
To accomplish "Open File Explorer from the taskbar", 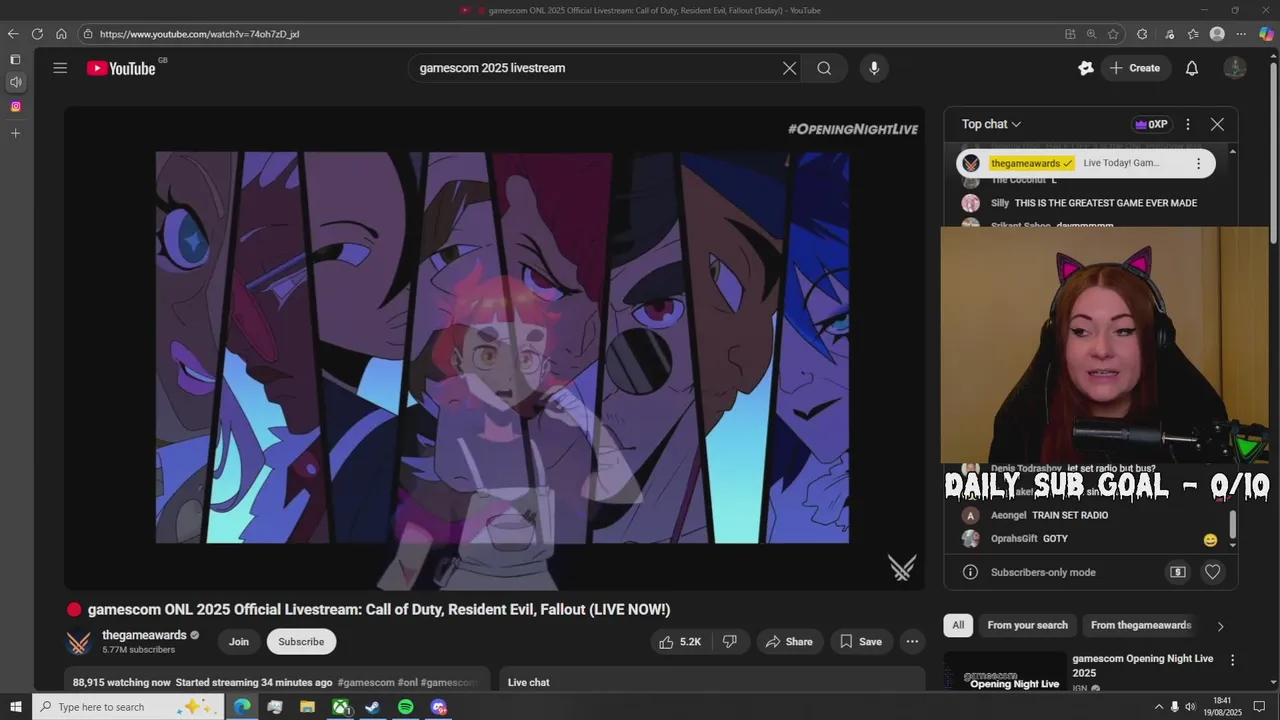I will [x=308, y=707].
